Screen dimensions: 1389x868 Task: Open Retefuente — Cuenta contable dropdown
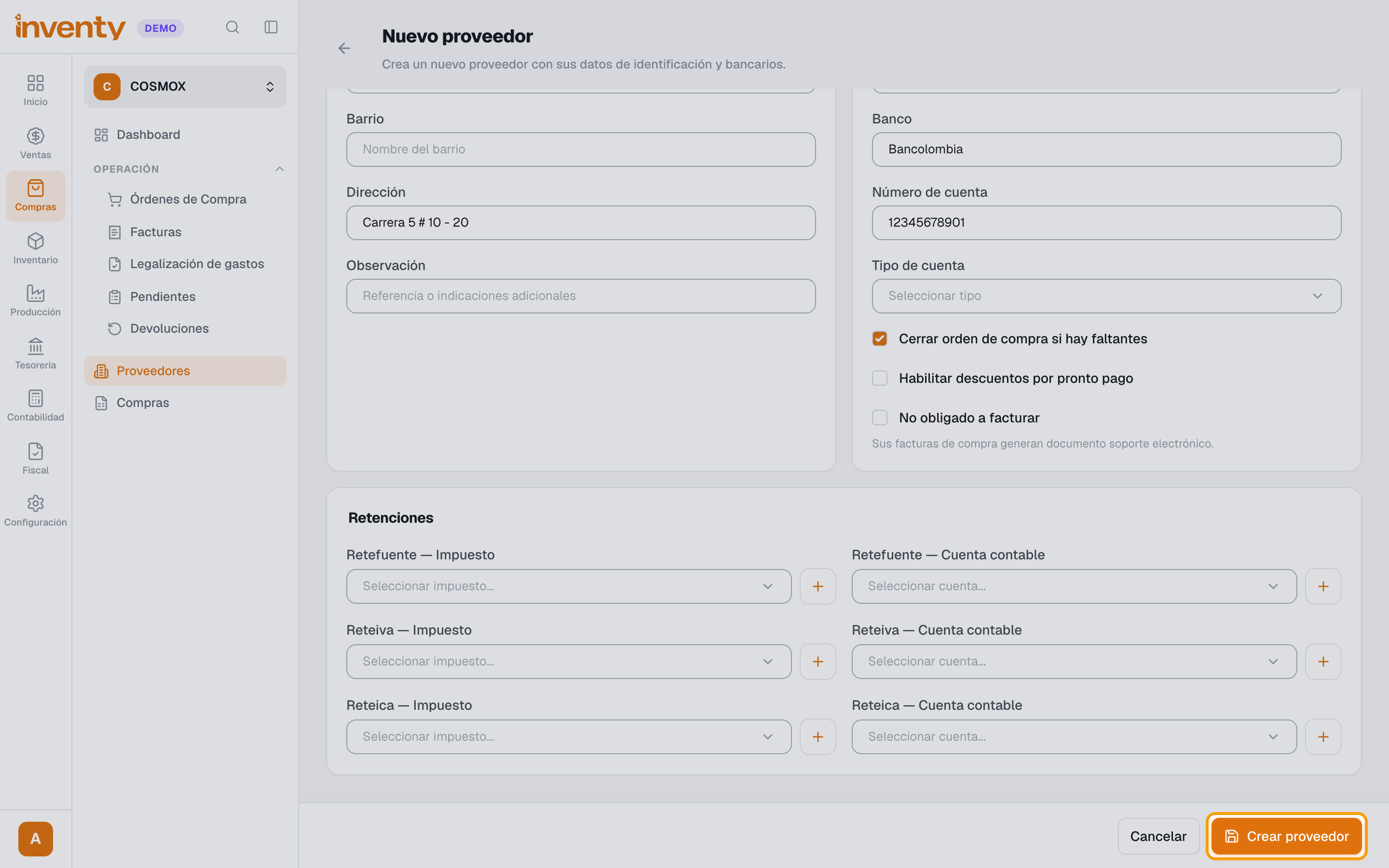(x=1074, y=586)
